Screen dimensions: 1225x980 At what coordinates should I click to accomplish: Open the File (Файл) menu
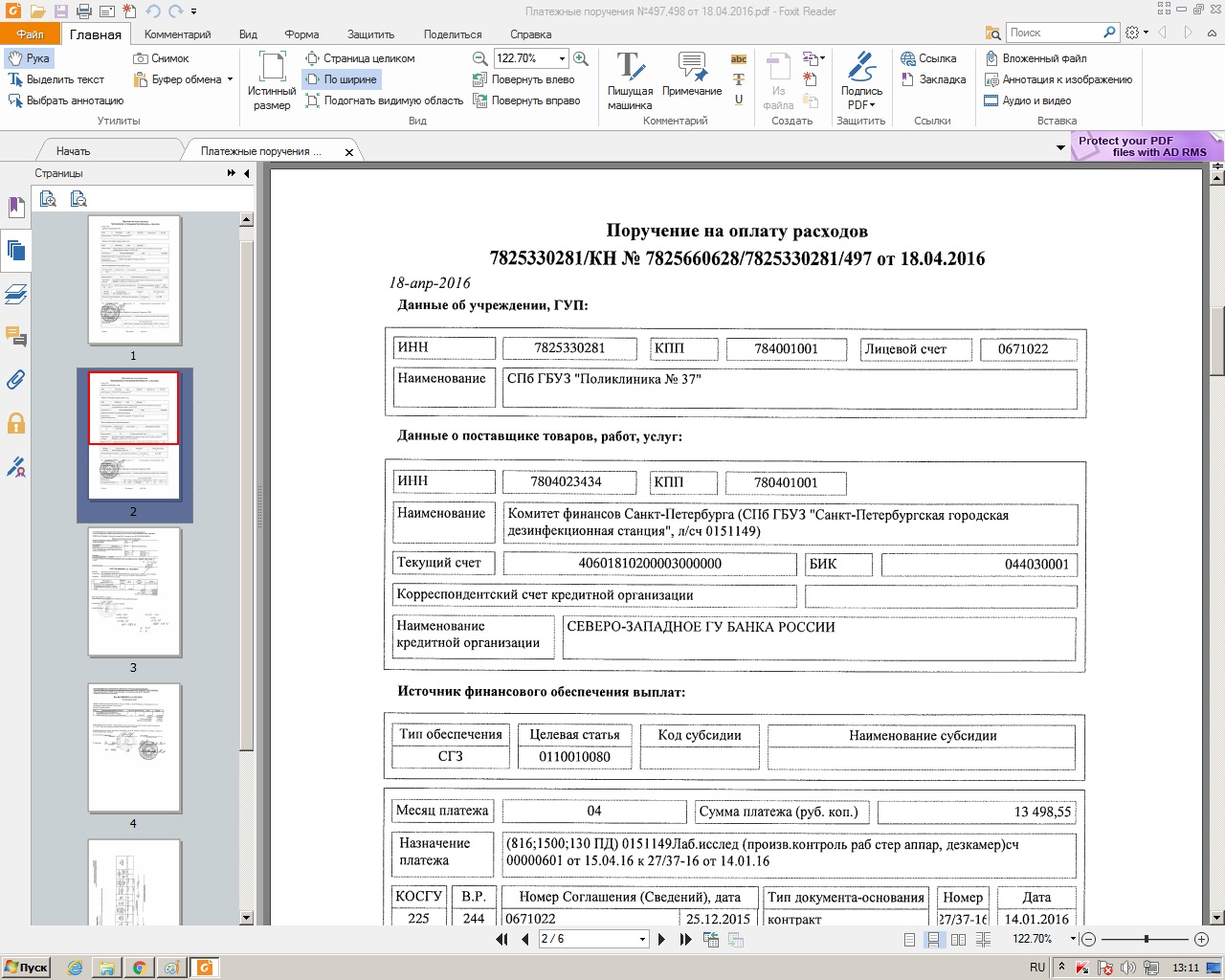(x=30, y=34)
